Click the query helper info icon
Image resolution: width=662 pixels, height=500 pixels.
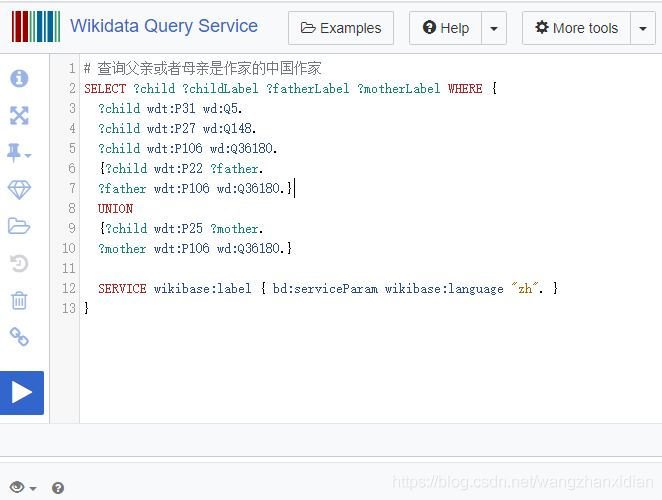(x=19, y=78)
